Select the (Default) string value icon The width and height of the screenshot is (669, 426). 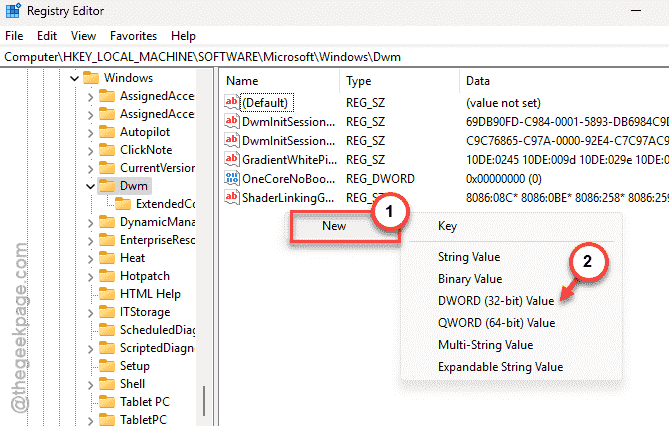click(x=234, y=102)
